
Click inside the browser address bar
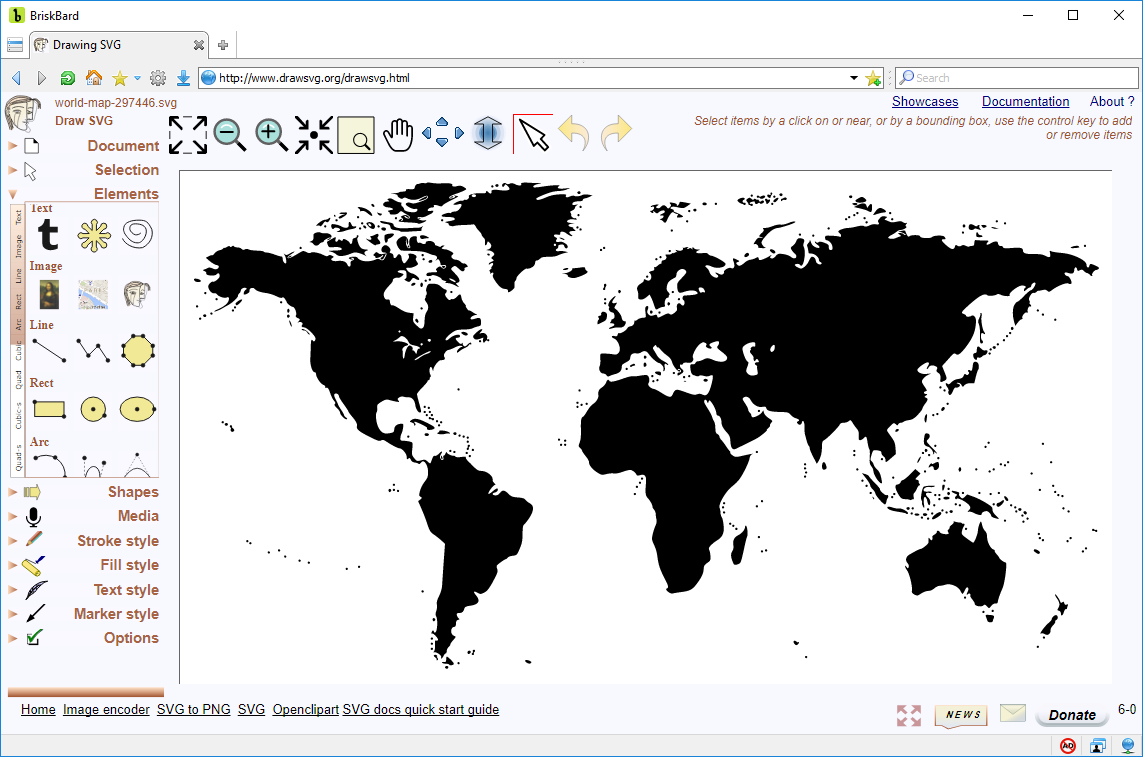click(x=500, y=77)
